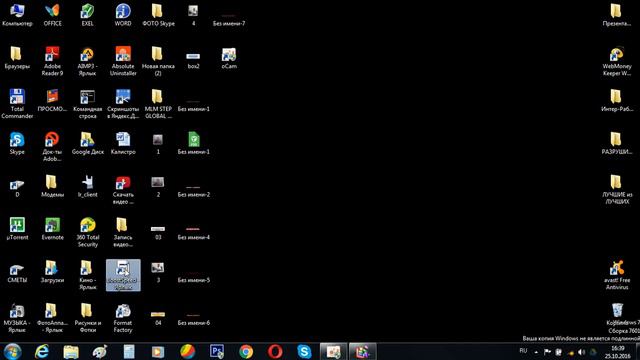Show hidden tray icons arrow

(x=536, y=352)
